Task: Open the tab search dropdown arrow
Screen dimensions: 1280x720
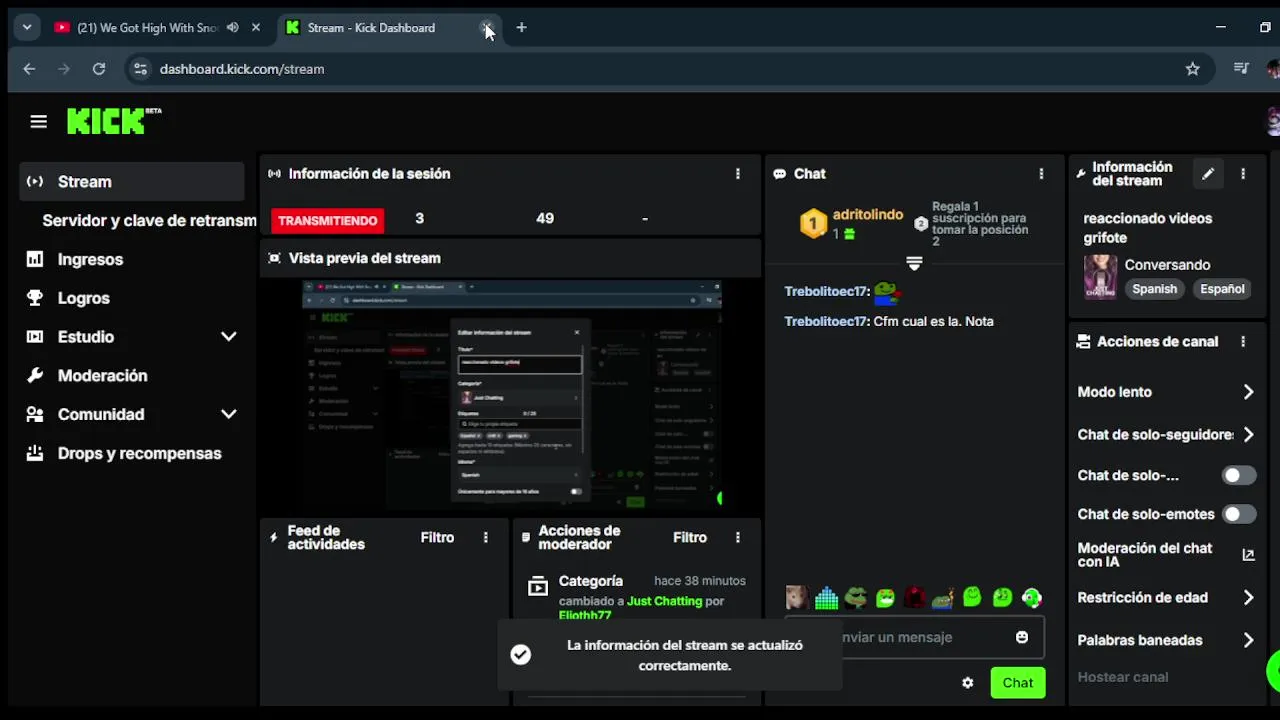Action: click(x=27, y=28)
